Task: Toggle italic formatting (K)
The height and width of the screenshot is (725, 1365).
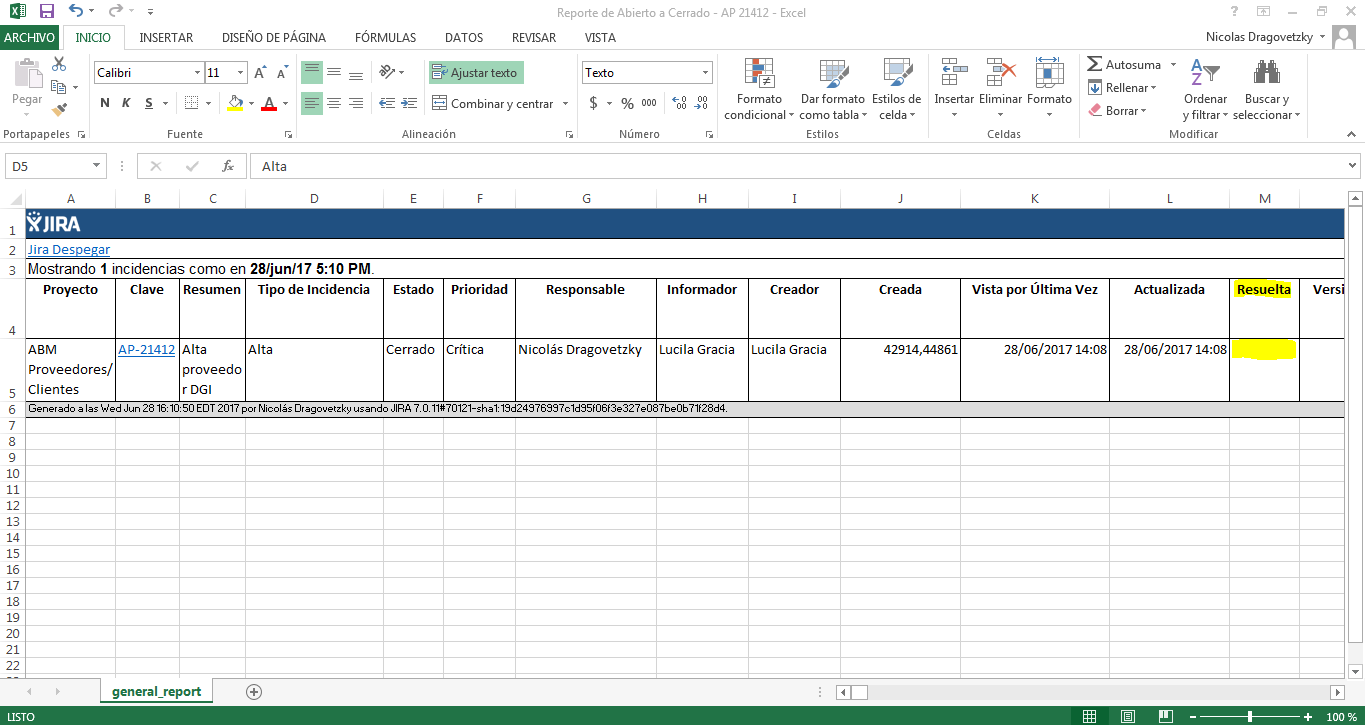Action: [x=126, y=103]
